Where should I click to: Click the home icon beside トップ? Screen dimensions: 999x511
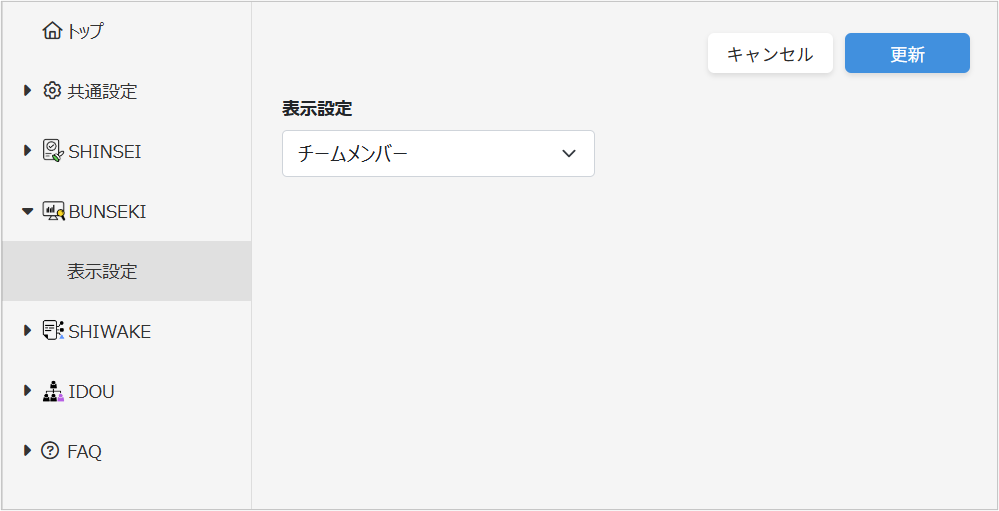(x=52, y=32)
